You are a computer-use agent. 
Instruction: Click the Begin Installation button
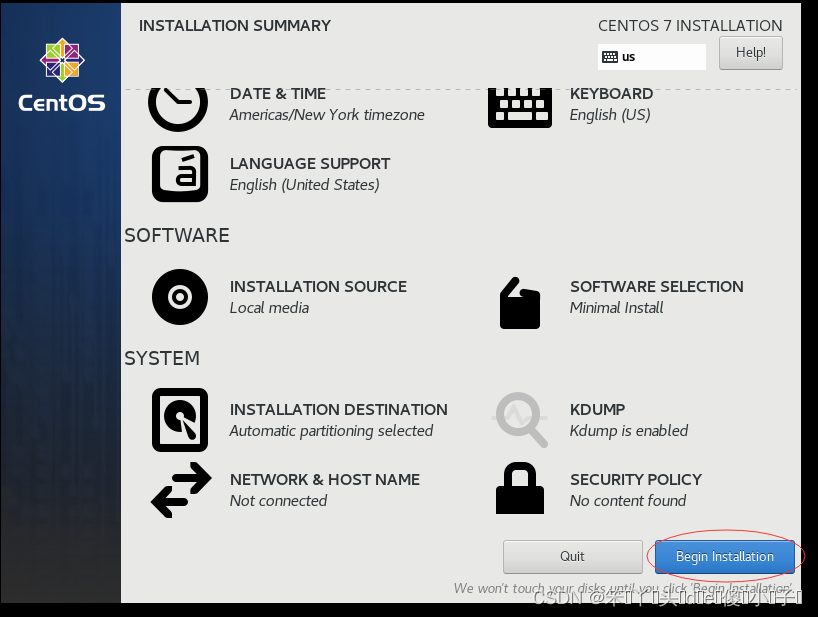725,556
